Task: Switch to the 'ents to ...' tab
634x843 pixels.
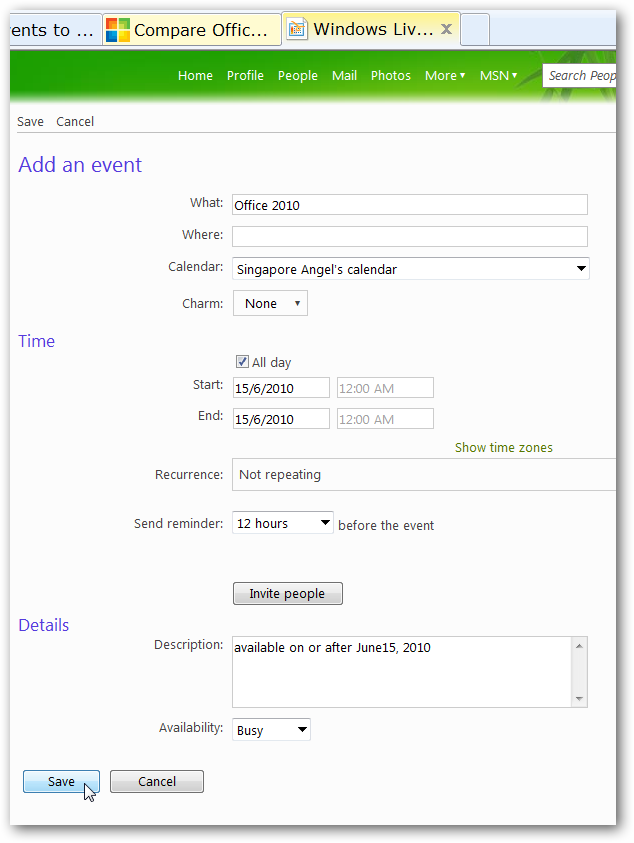Action: (55, 30)
